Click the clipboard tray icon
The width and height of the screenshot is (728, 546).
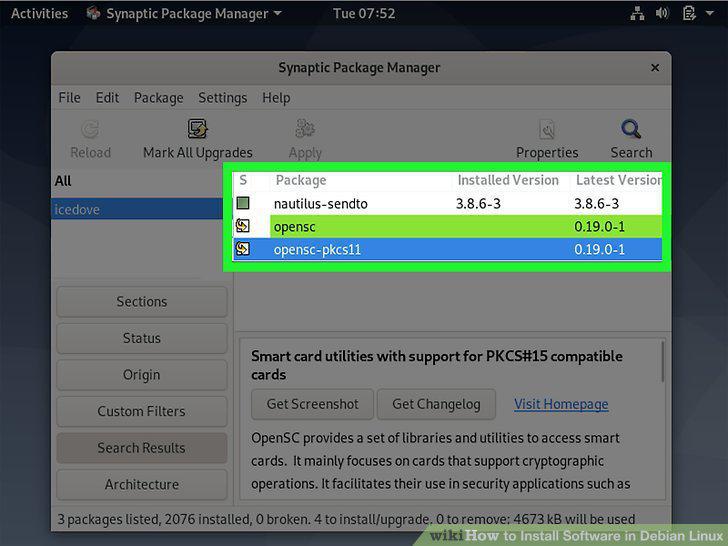pyautogui.click(x=689, y=13)
